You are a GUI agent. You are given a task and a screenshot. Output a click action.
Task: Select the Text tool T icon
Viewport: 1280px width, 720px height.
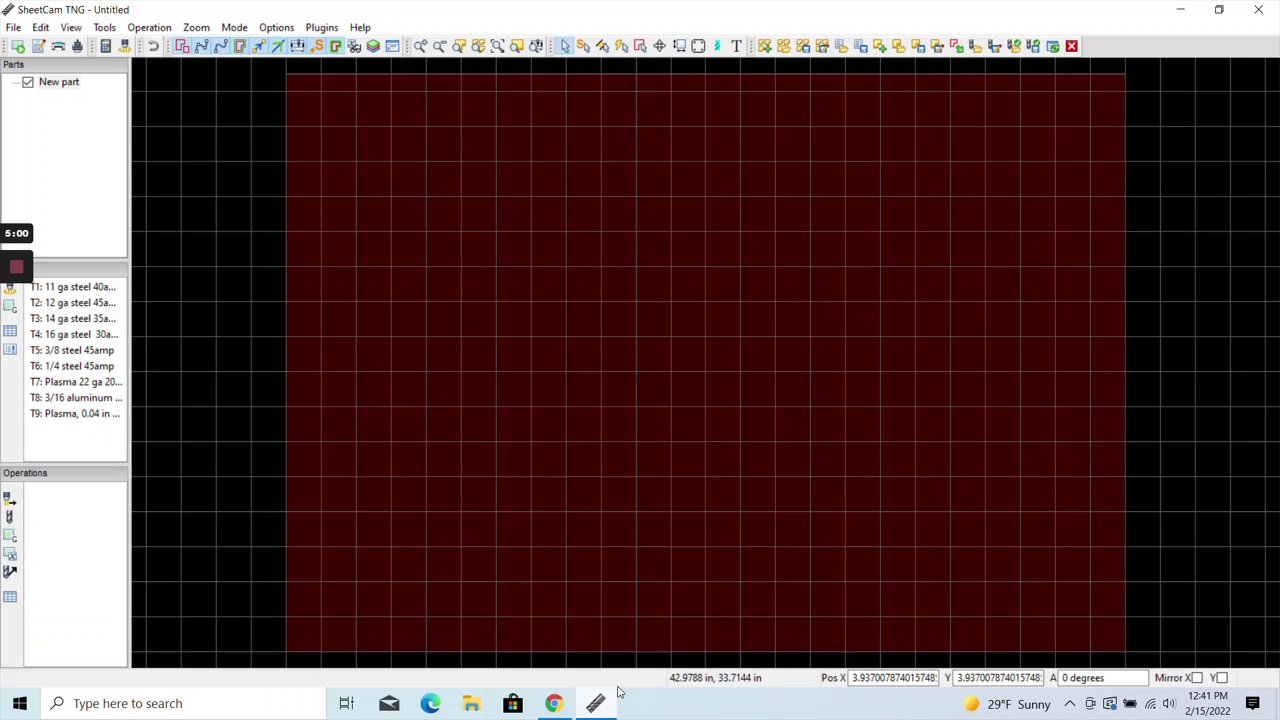736,46
